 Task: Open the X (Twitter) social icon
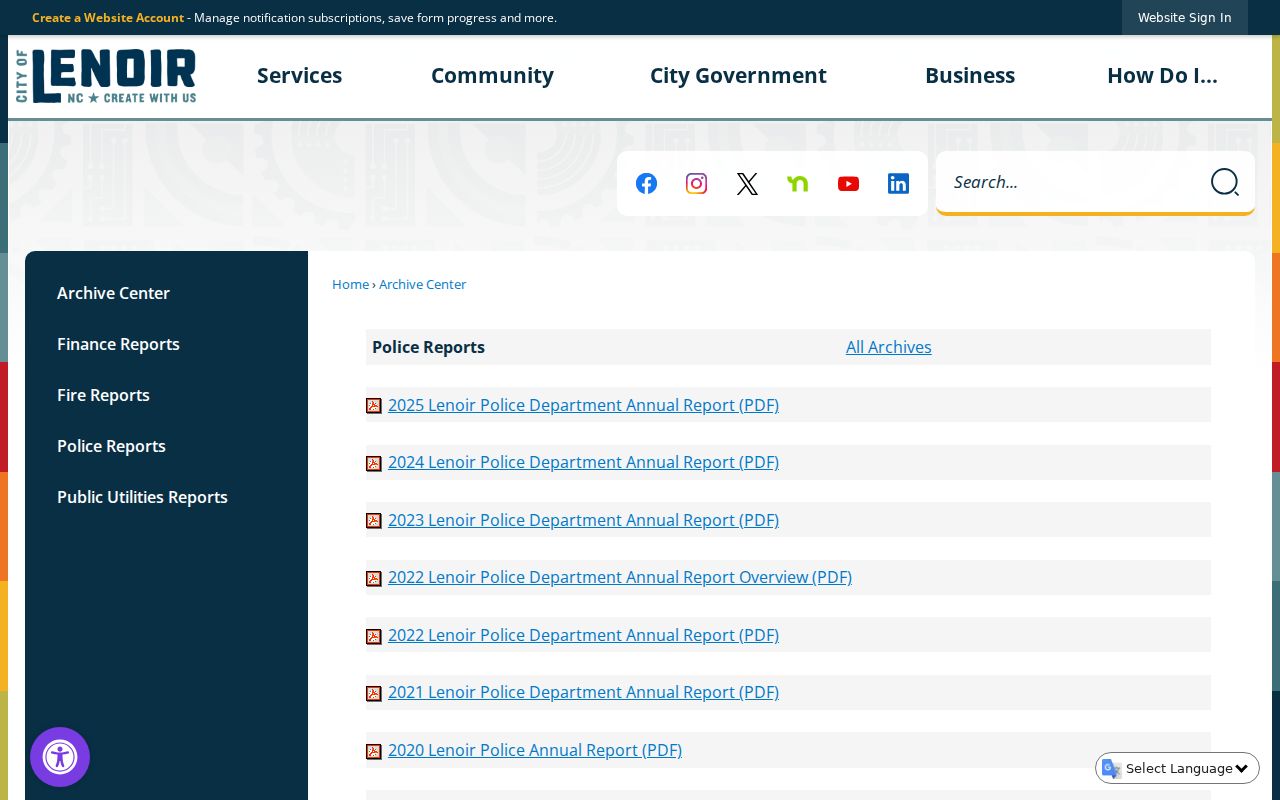[x=747, y=183]
